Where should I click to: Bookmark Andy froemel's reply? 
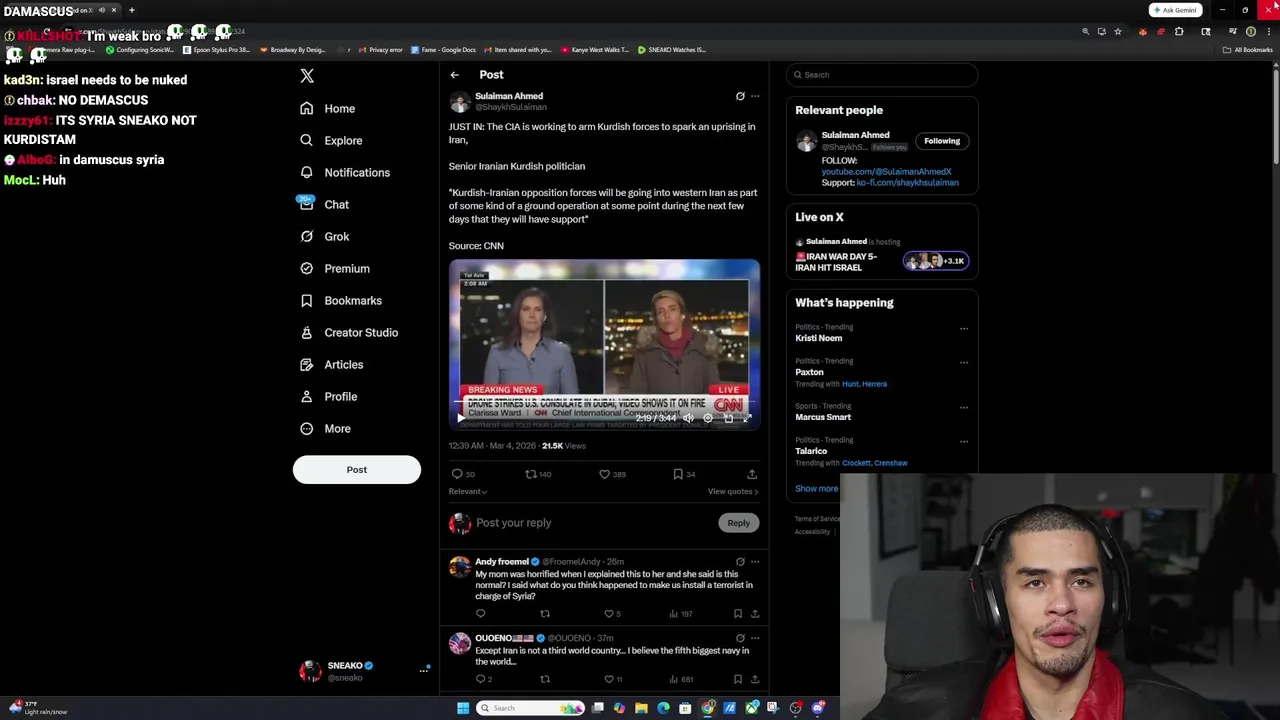pos(738,614)
